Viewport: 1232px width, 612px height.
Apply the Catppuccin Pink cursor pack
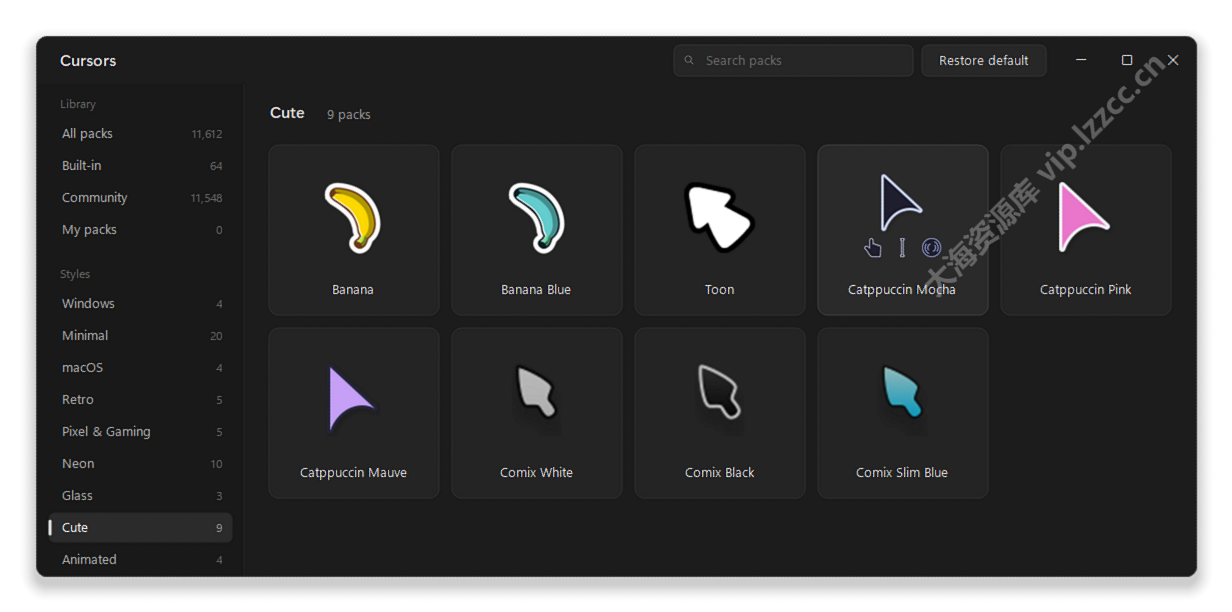pos(1086,230)
